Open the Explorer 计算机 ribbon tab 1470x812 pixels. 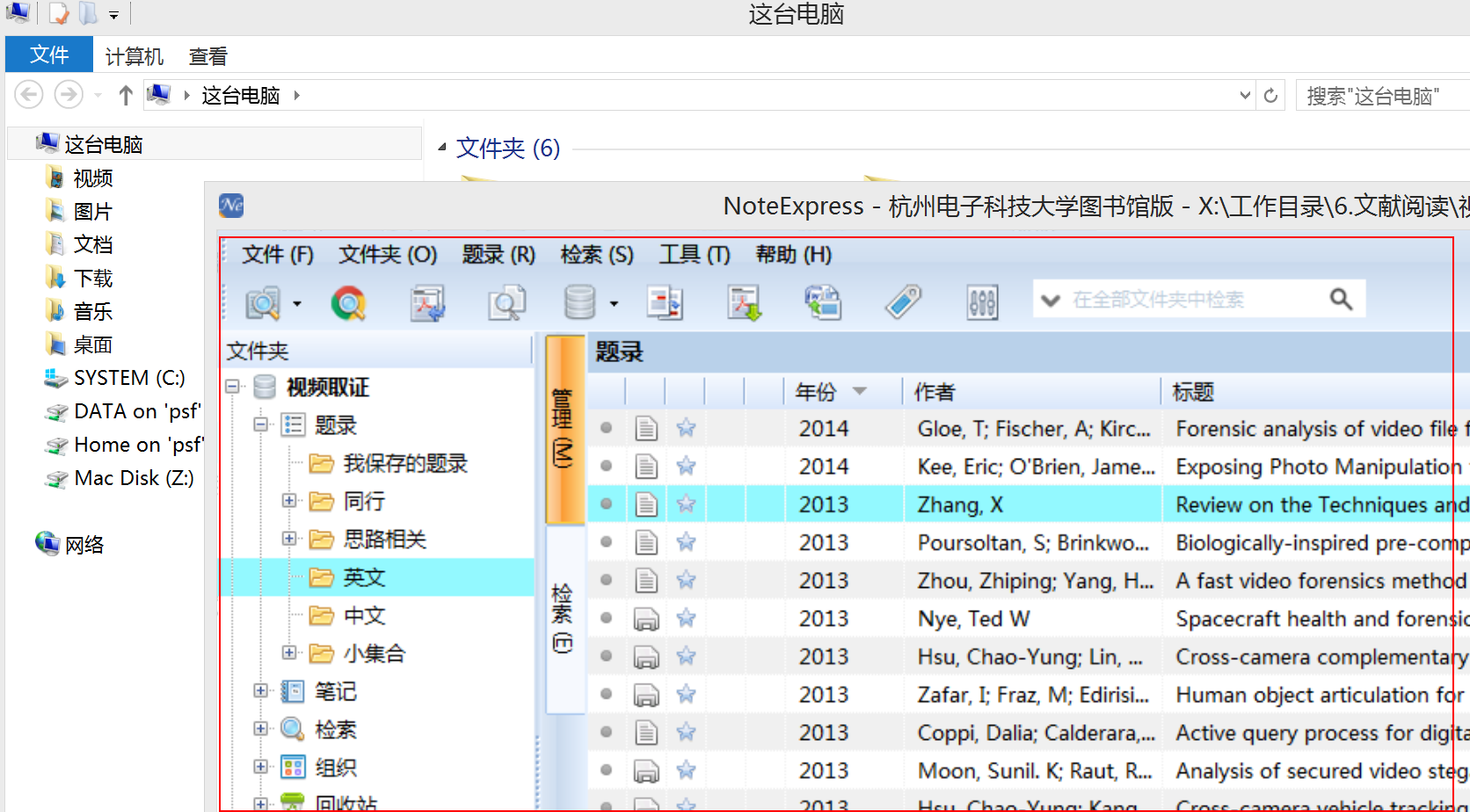[135, 56]
